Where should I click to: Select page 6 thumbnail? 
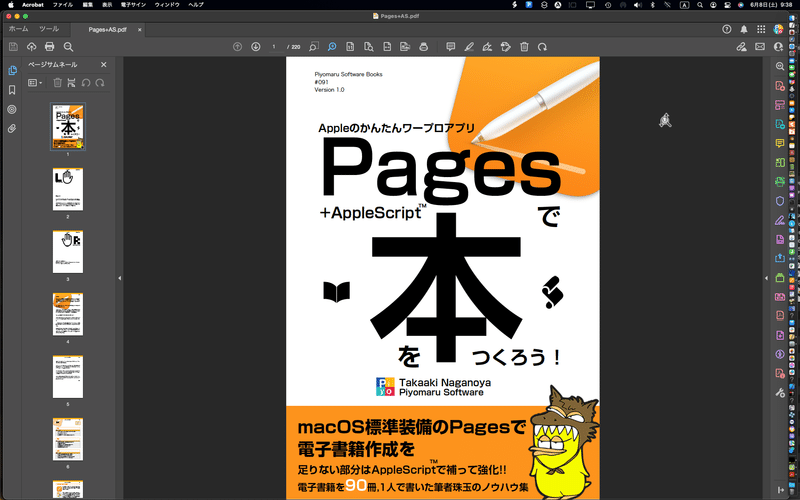pos(68,439)
